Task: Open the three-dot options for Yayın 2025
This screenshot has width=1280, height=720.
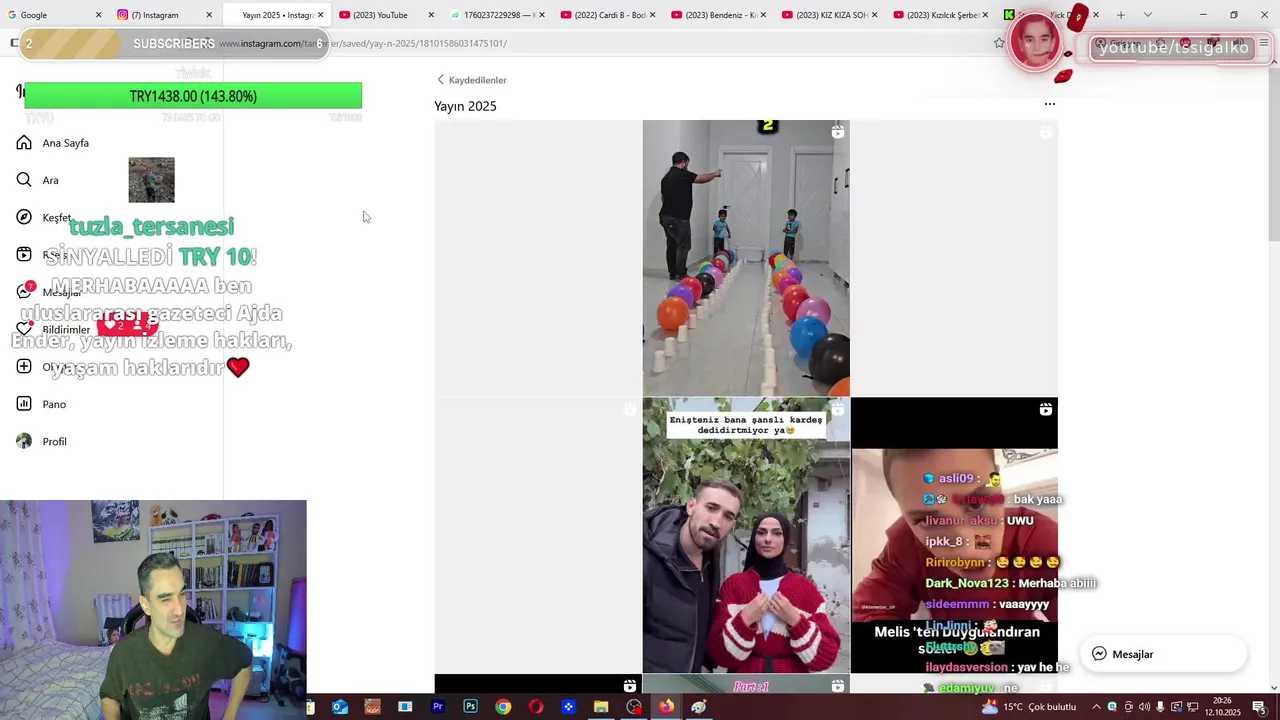Action: (x=1049, y=104)
